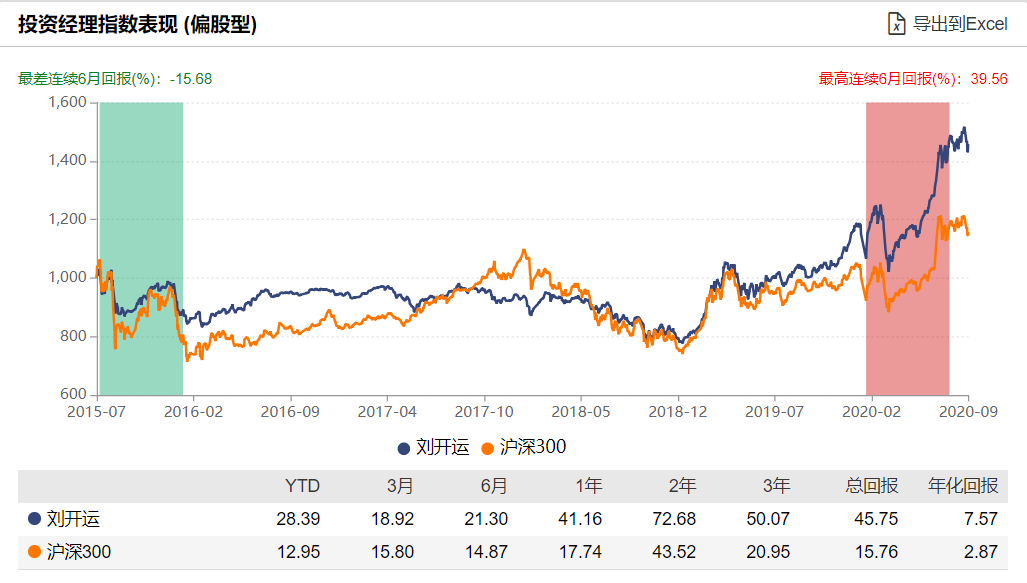Click the 沪深300 2年 value 43.52
Screen dimensions: 1027x583
tap(674, 552)
